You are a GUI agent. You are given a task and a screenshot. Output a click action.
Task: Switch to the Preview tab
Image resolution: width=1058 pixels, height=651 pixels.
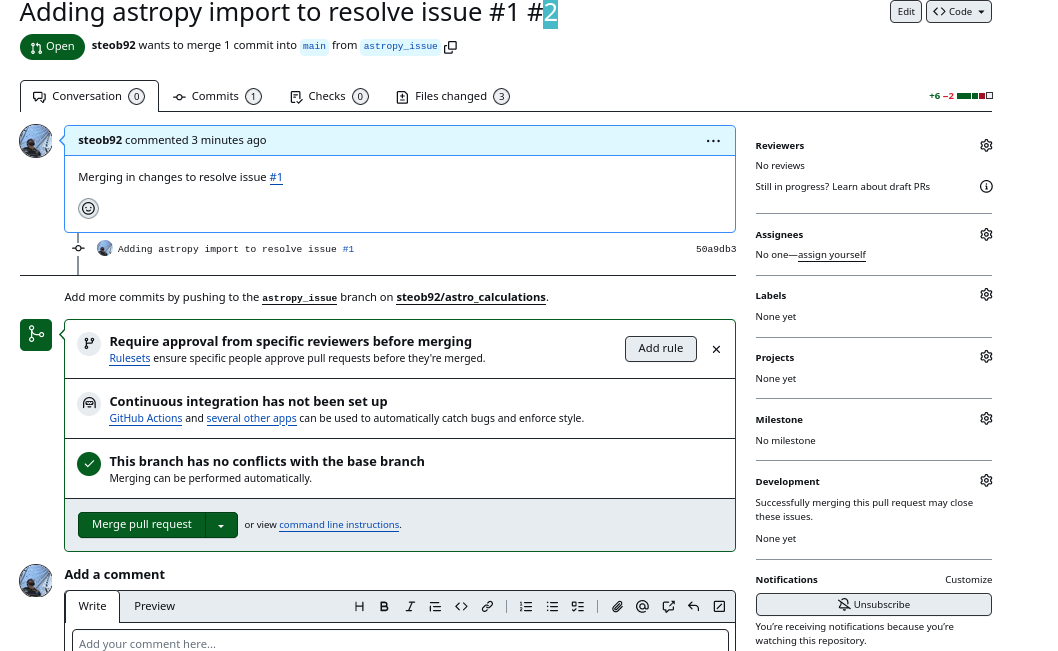coord(155,606)
